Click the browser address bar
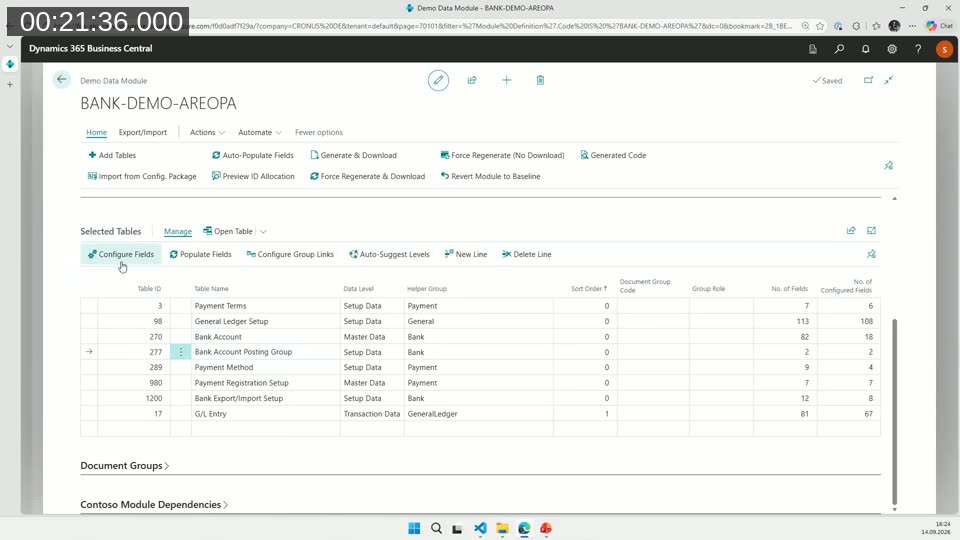 490,26
